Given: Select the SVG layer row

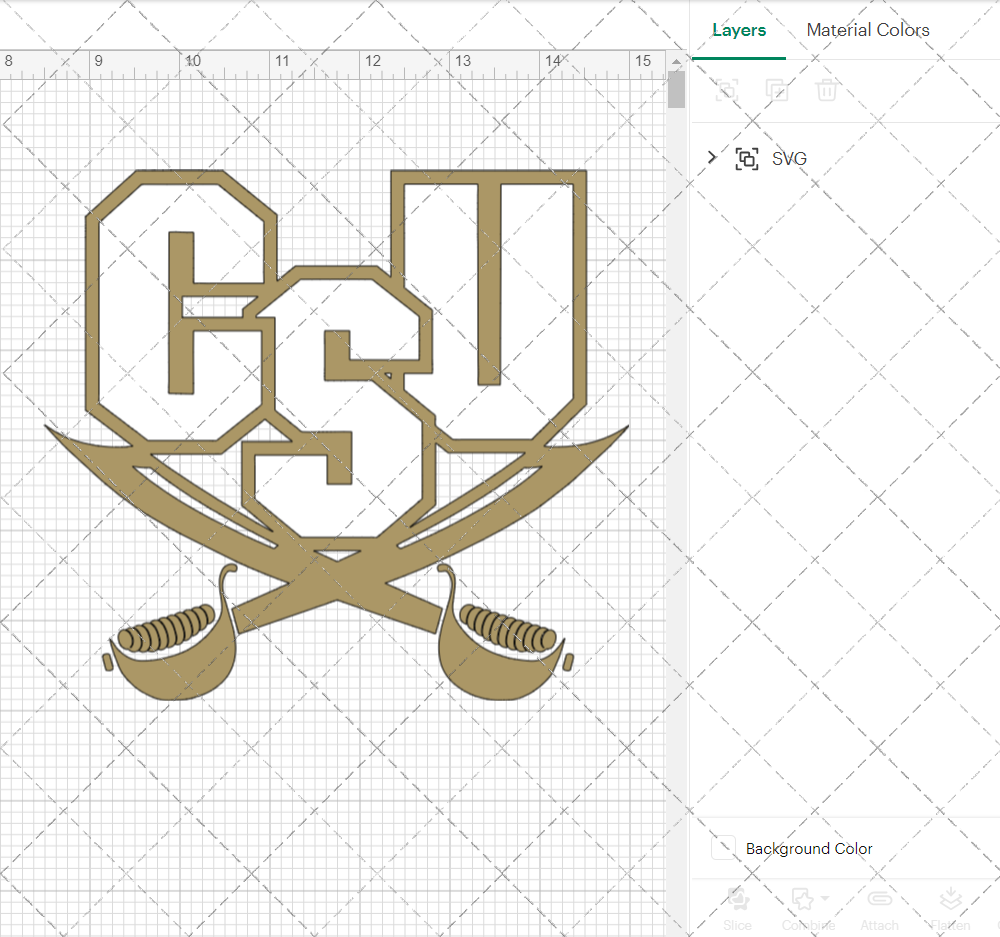Looking at the screenshot, I should (x=846, y=158).
